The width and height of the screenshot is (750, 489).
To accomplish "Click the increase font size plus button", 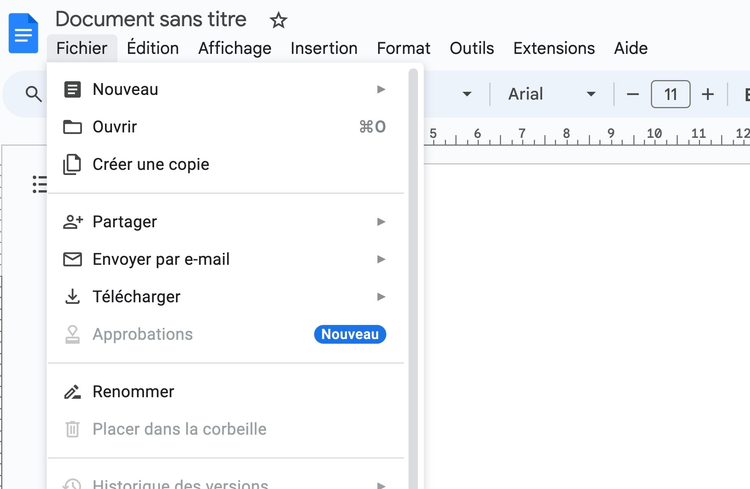I will tap(708, 95).
